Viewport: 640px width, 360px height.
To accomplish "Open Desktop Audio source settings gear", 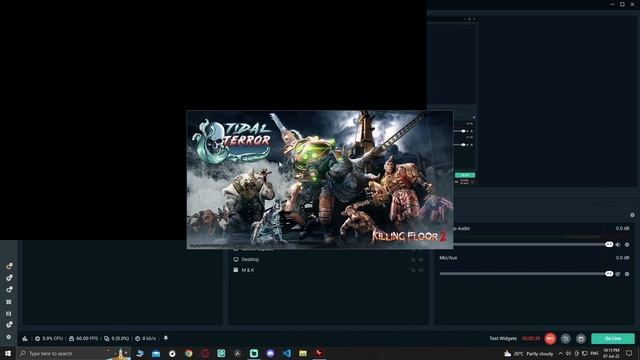I will pyautogui.click(x=627, y=244).
